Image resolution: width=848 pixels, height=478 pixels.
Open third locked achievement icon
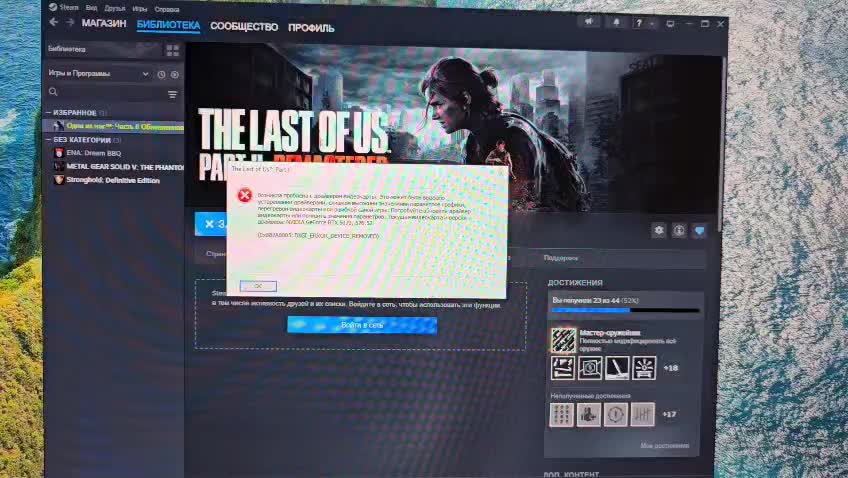[615, 415]
